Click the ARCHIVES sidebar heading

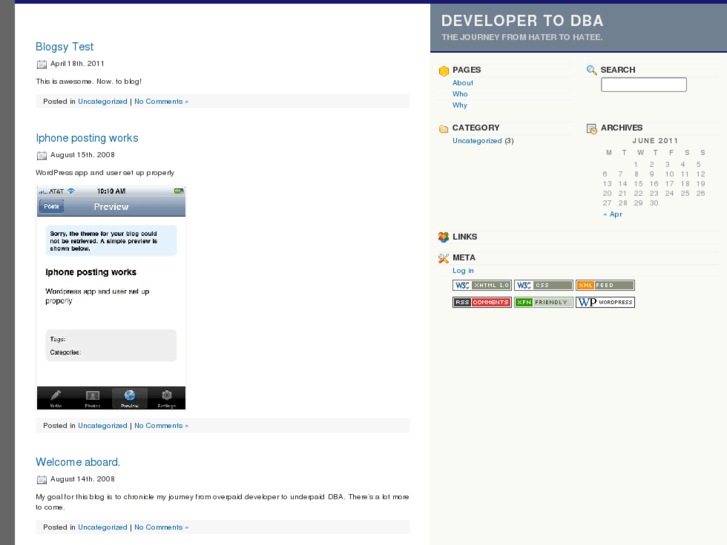tap(621, 128)
